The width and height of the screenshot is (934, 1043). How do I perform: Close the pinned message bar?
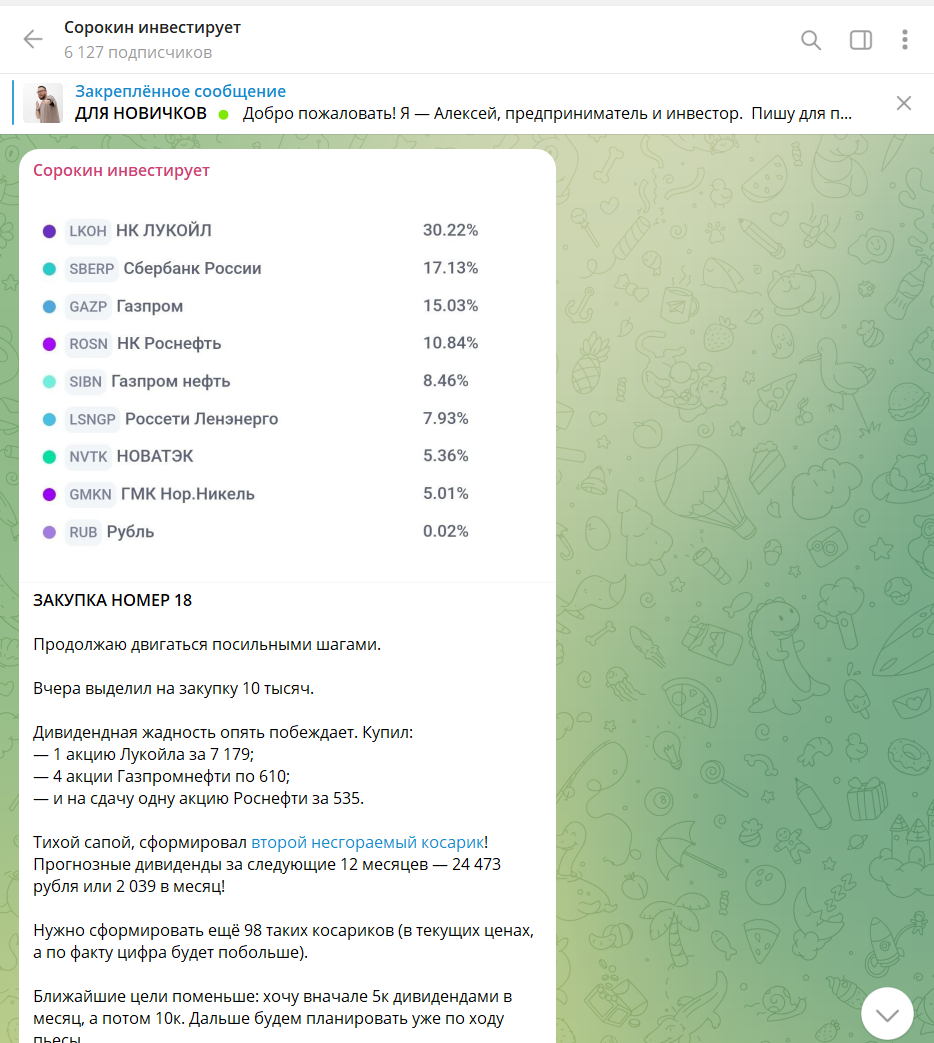click(903, 103)
